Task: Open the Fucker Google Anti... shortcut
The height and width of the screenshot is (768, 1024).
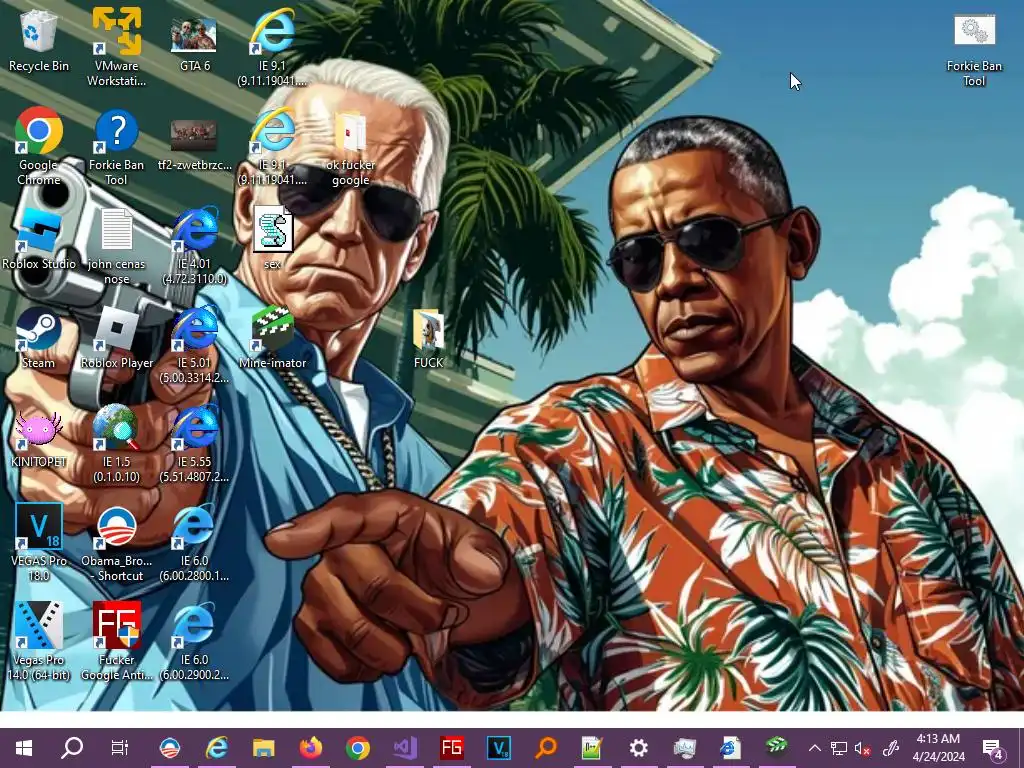Action: click(116, 641)
